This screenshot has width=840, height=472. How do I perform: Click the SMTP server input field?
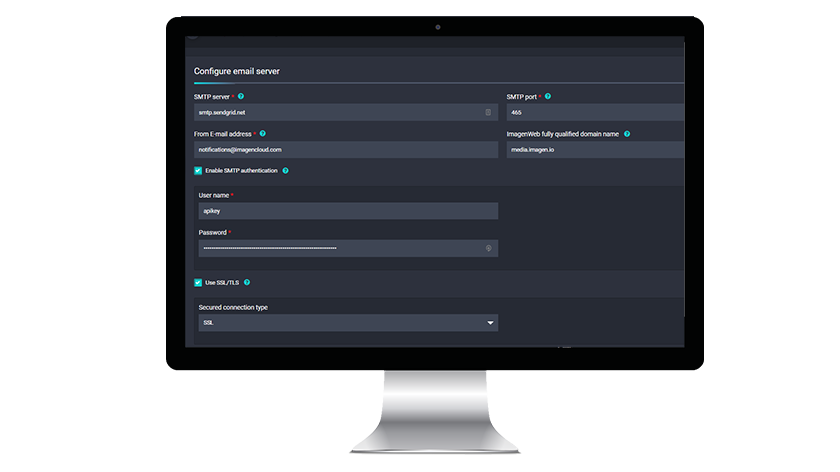click(346, 113)
